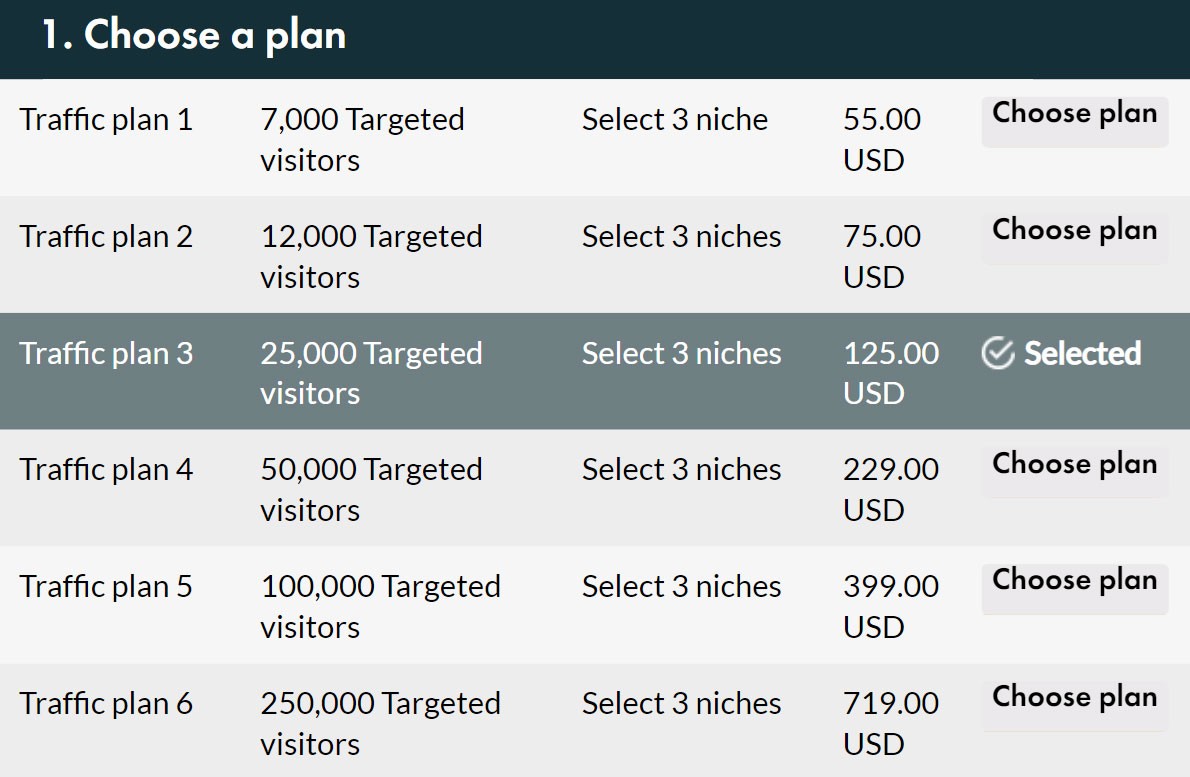Viewport: 1190px width, 777px height.
Task: Click the Traffic plan 4 label
Action: click(106, 469)
